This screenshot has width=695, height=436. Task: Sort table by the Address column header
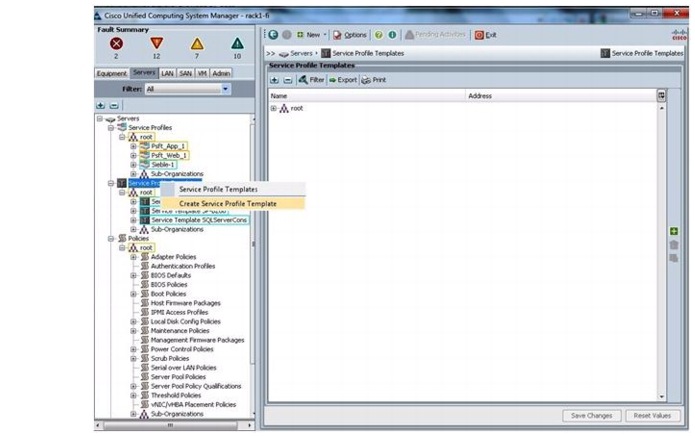(561, 96)
